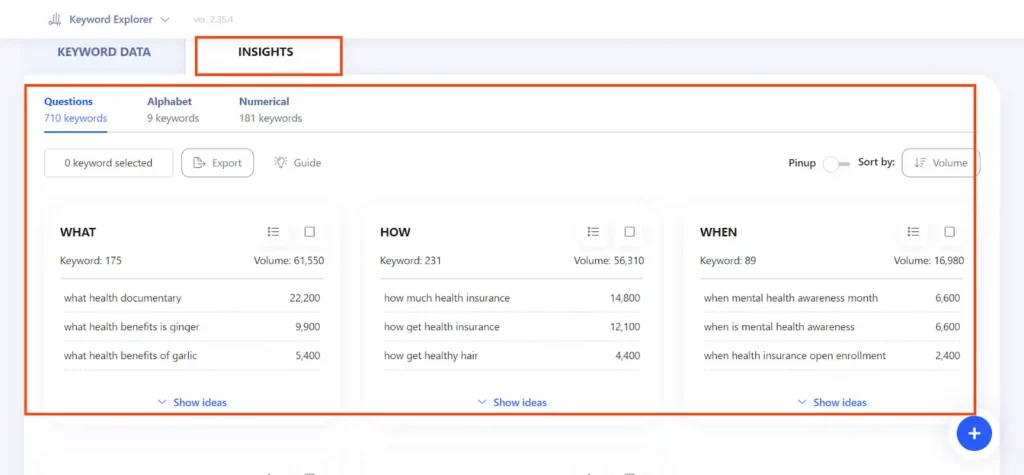Screen dimensions: 1024x475
Task: Click the 0 keyword selected box
Action: coord(108,163)
